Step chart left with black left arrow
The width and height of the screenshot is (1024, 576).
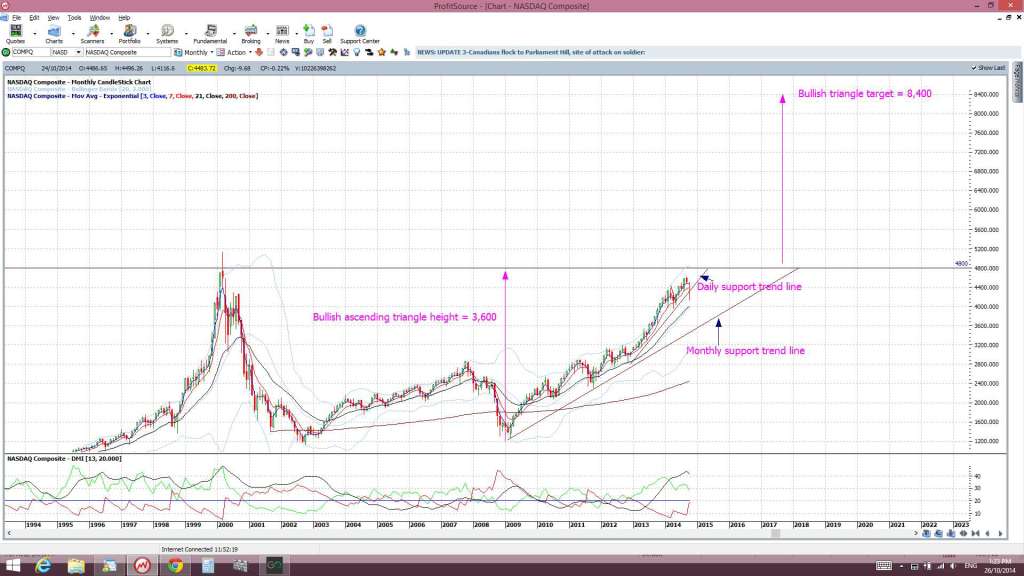coord(987,534)
